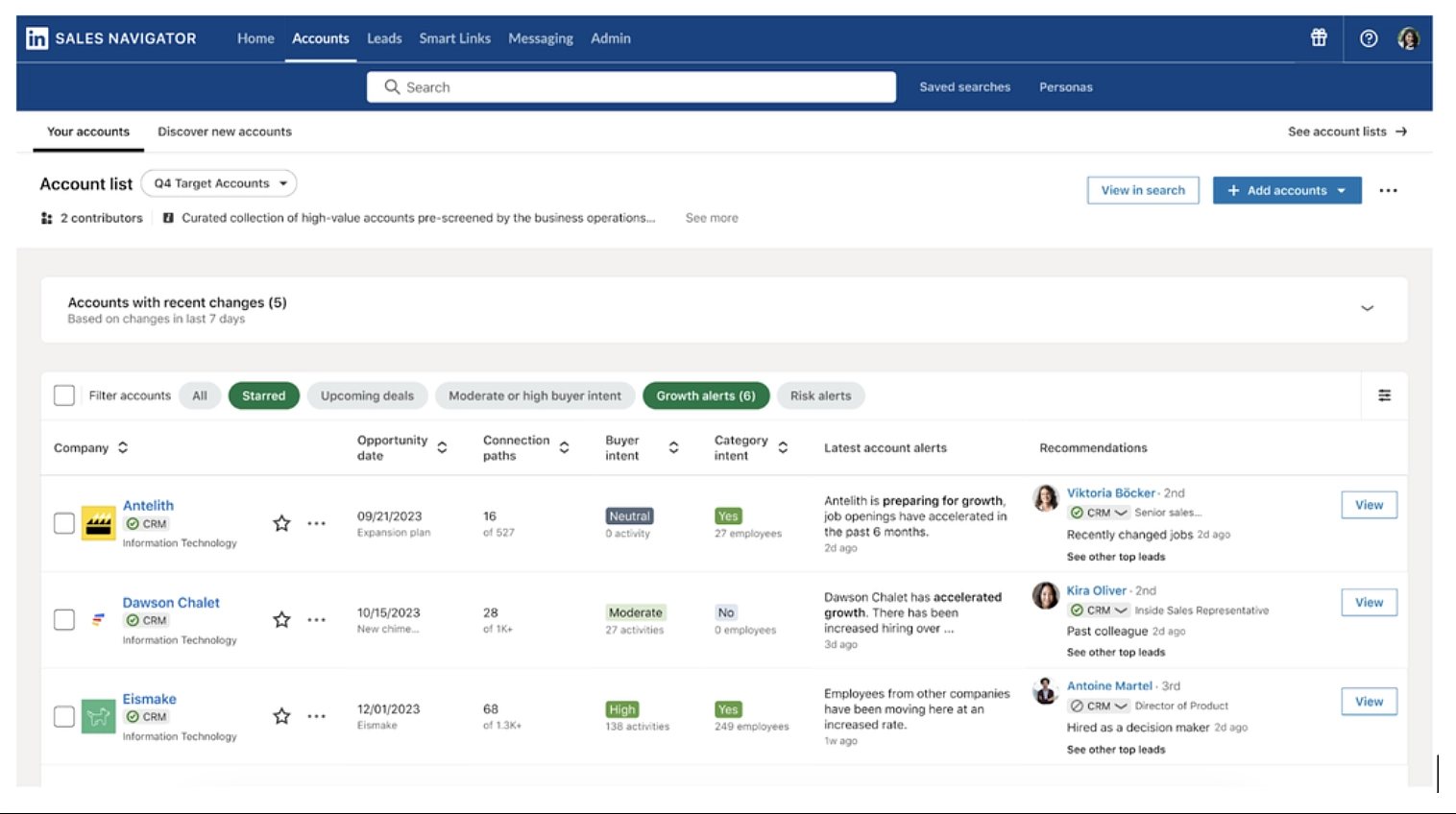Open the Messaging tab
Viewport: 1456px width, 814px height.
541,38
